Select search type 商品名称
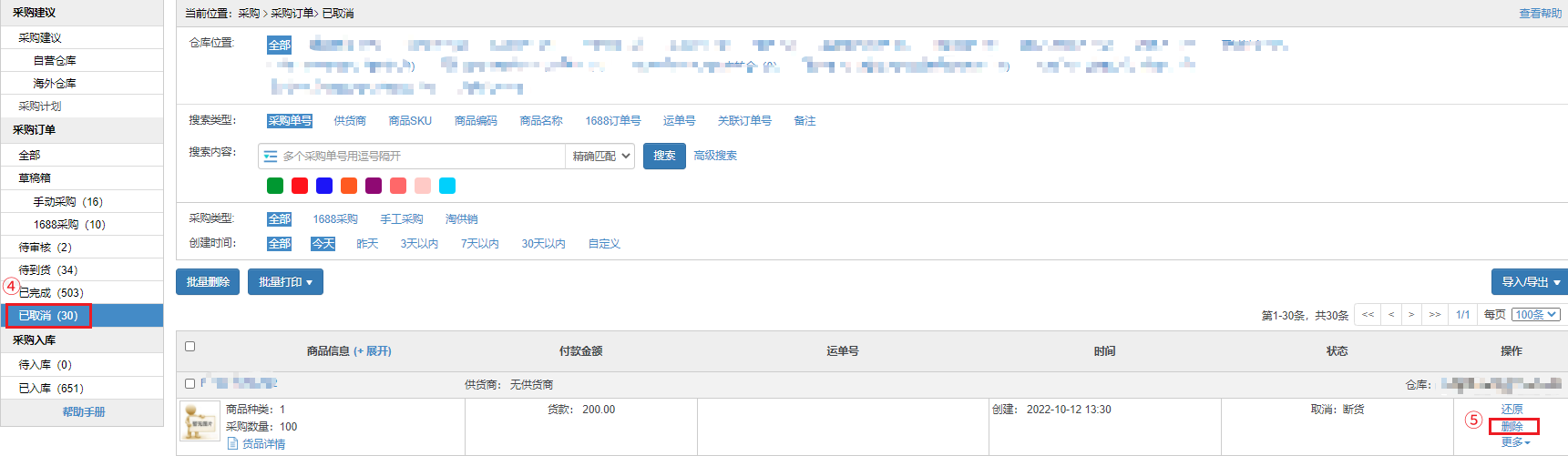 coord(541,121)
